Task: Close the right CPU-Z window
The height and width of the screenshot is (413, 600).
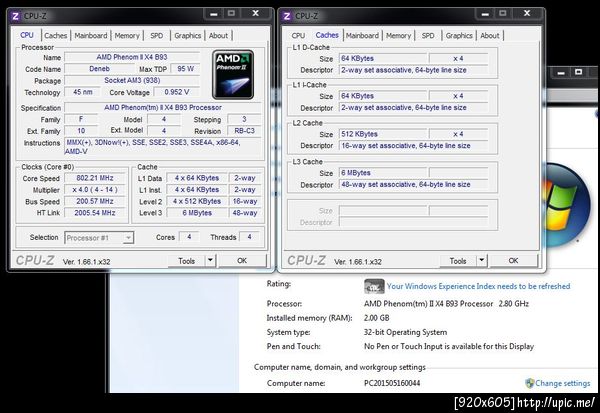Action: (527, 14)
